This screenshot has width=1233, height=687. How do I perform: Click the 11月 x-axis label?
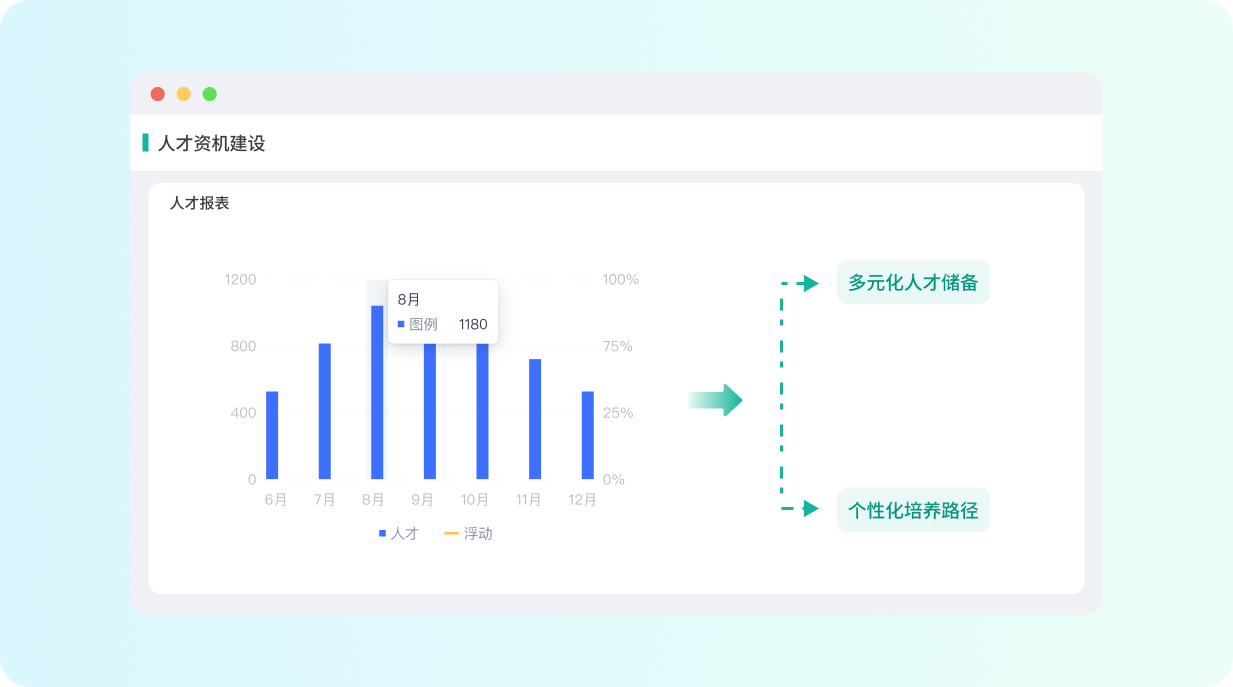point(529,500)
